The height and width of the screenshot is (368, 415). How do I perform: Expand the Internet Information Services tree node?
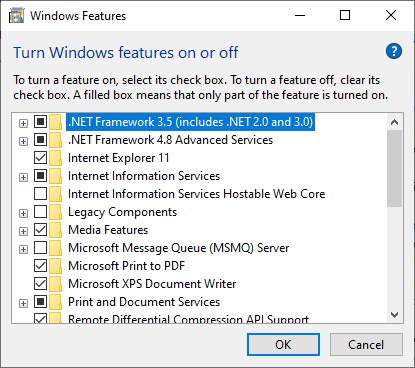(x=23, y=178)
